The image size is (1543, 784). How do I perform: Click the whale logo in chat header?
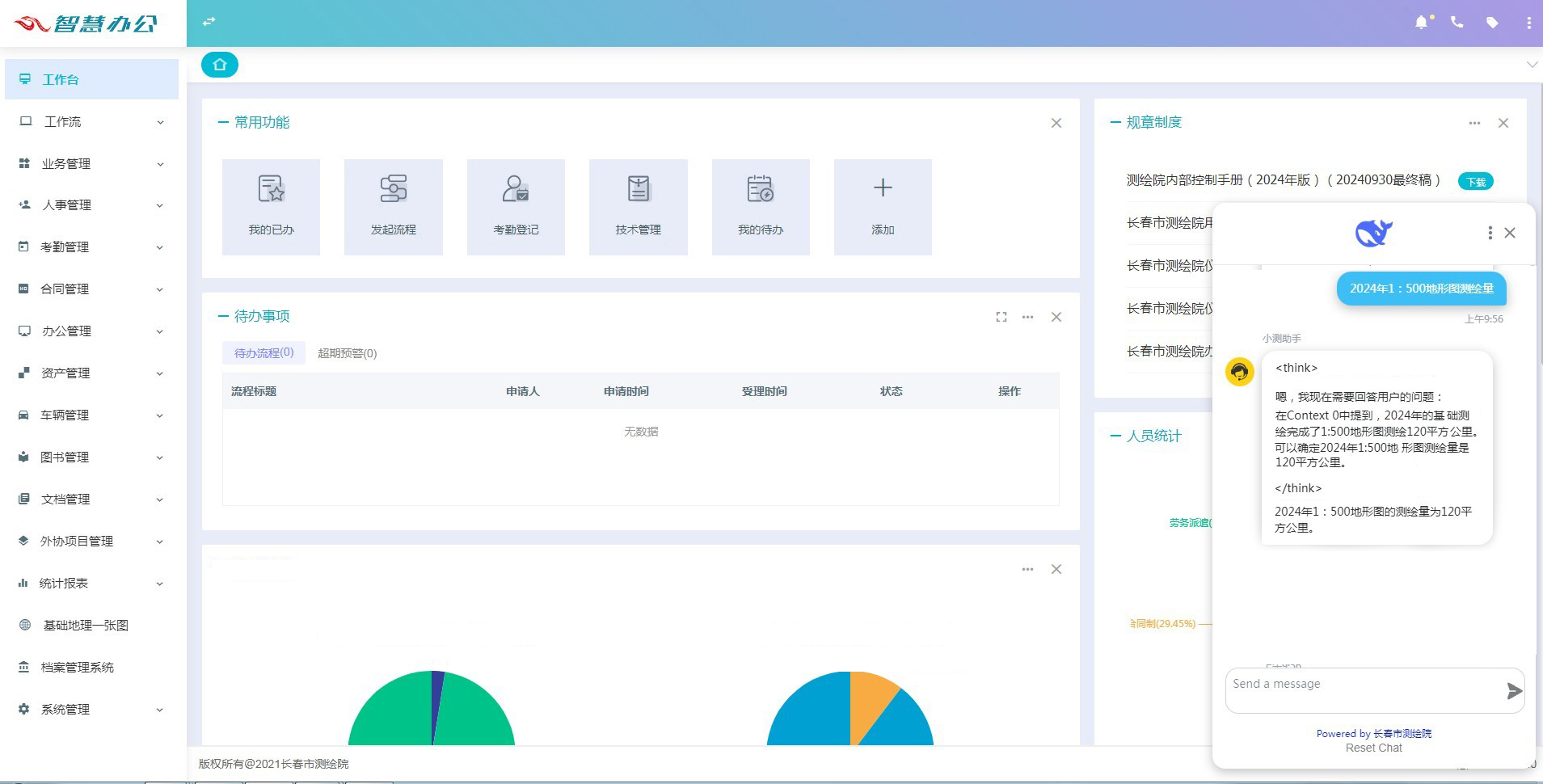click(x=1373, y=233)
